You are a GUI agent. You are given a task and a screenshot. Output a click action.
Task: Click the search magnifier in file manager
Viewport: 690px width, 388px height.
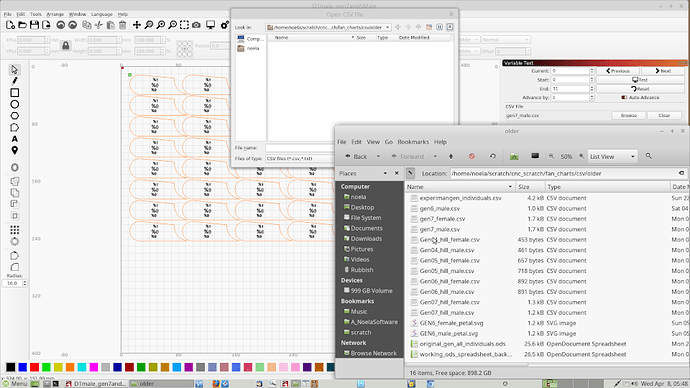tap(649, 156)
